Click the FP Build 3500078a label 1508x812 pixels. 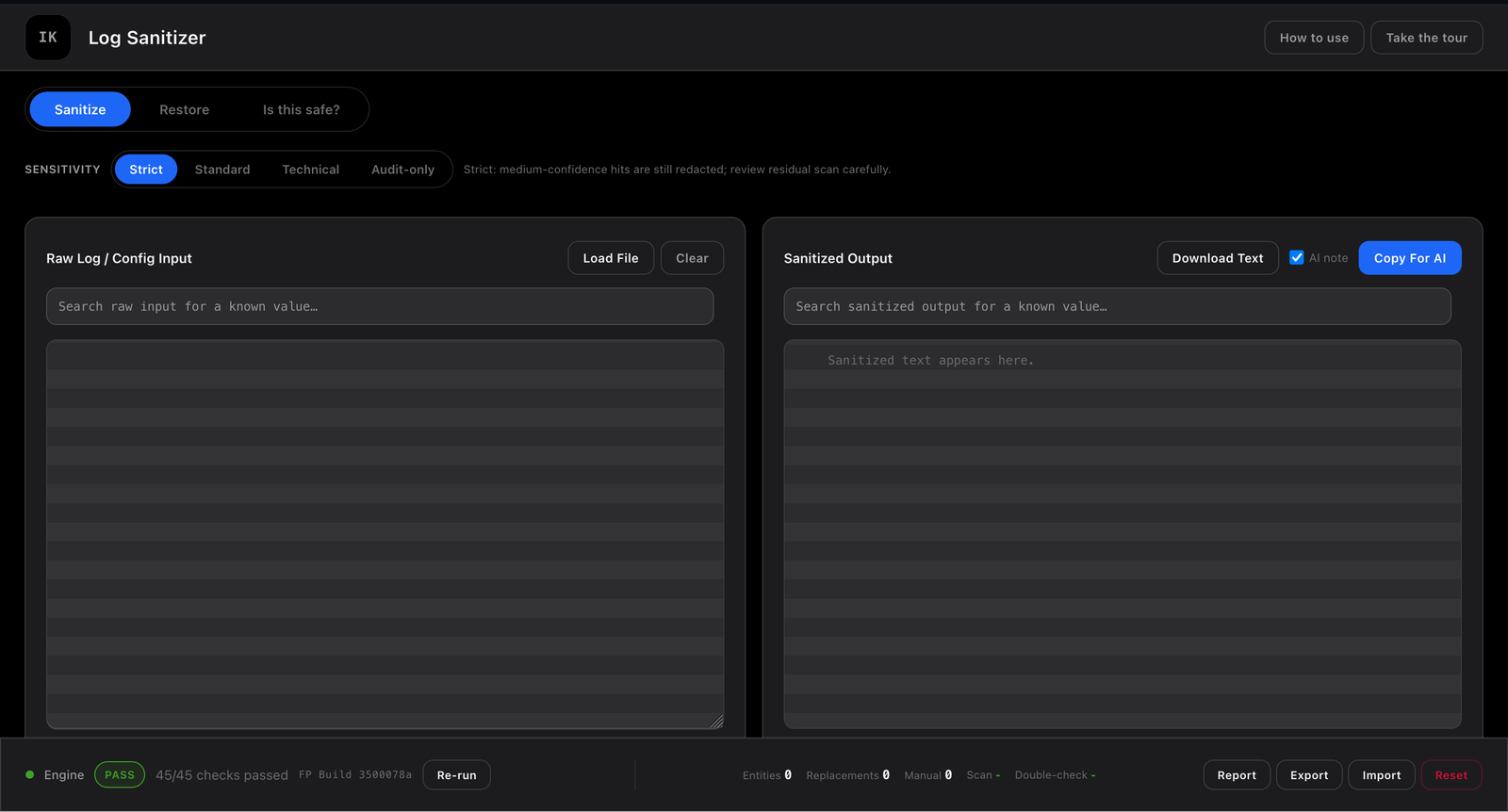tap(355, 775)
